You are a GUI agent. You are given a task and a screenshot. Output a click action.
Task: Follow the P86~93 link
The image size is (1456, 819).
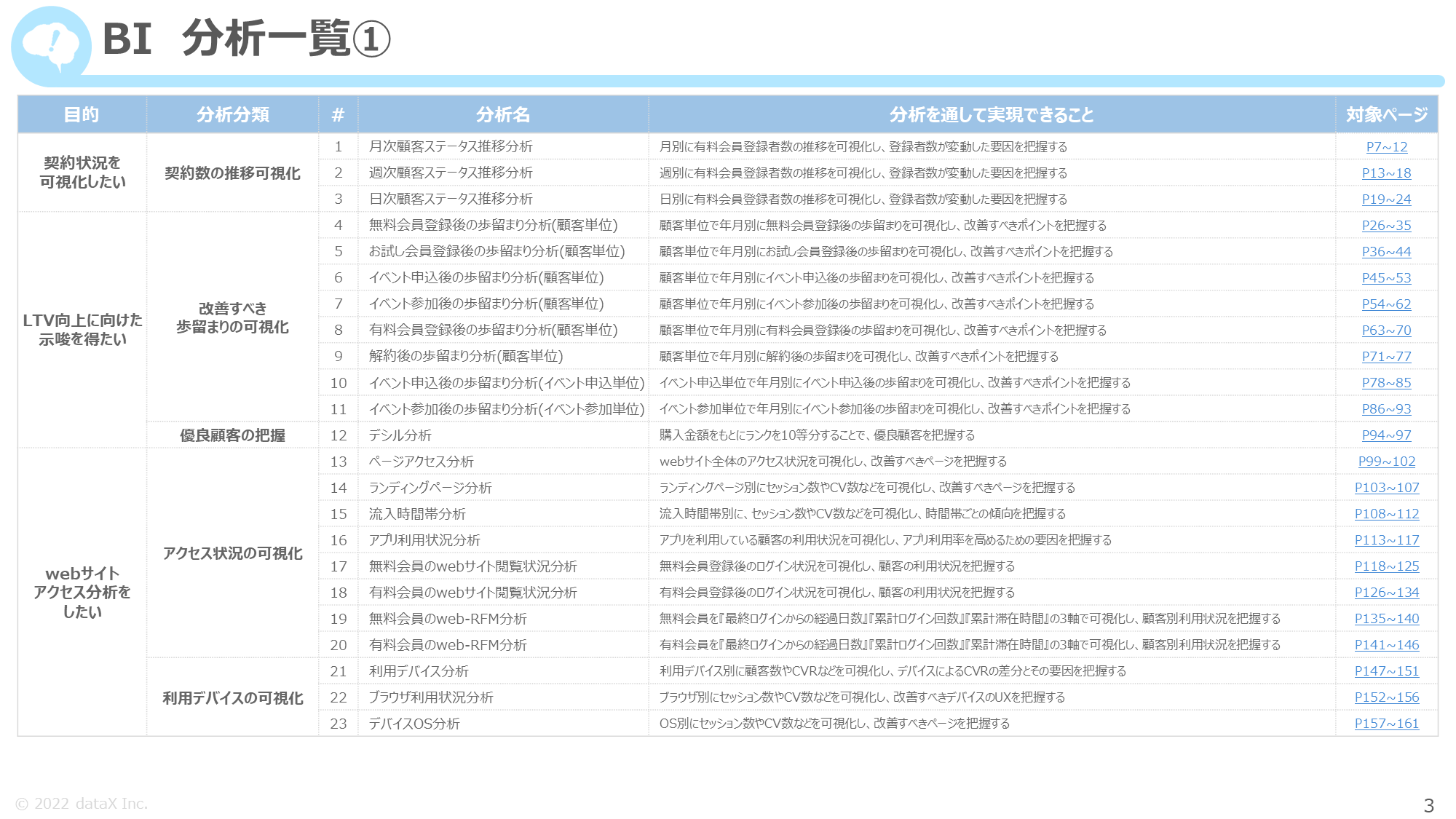(x=1386, y=408)
